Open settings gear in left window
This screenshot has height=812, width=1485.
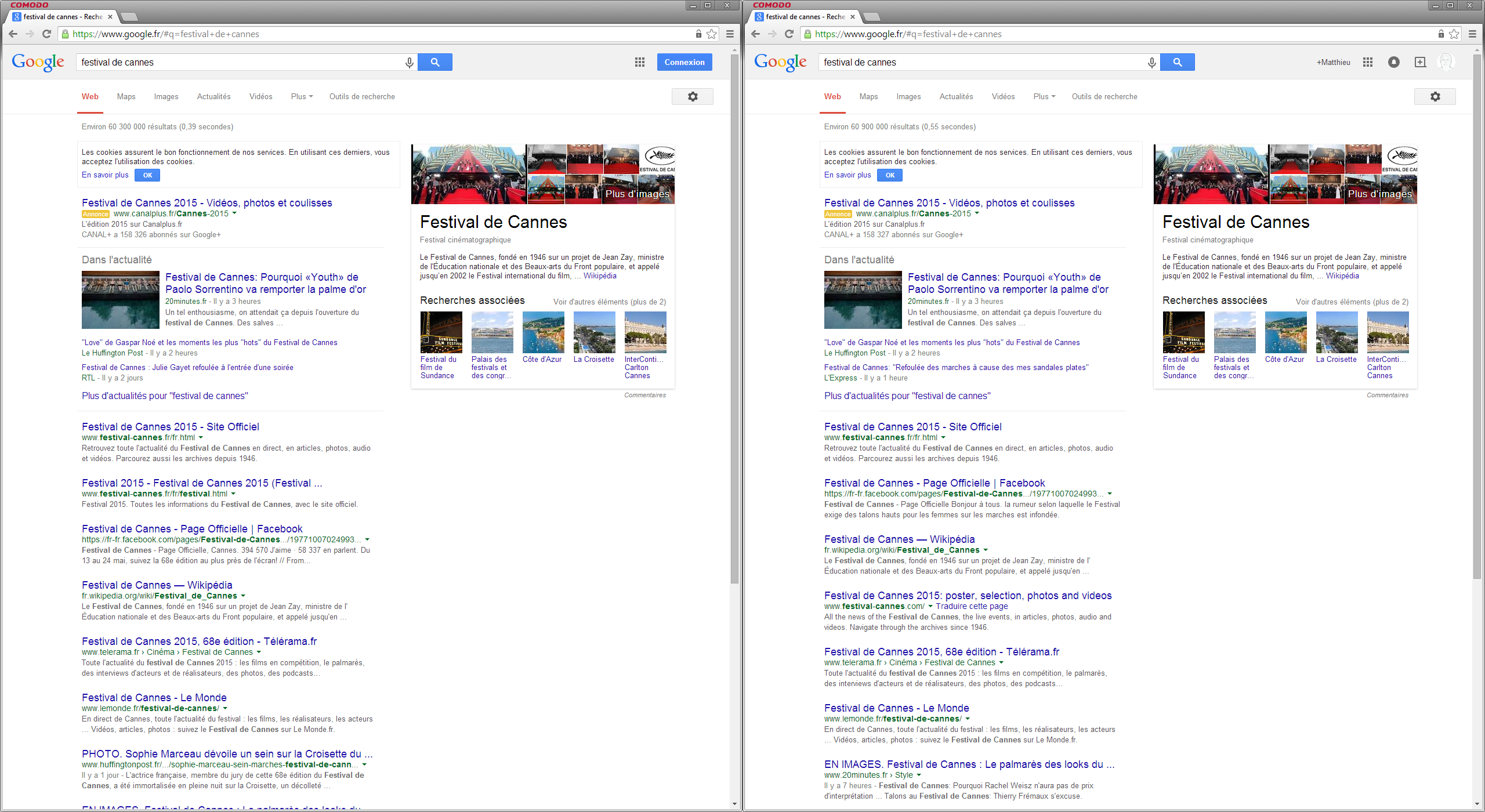(693, 97)
